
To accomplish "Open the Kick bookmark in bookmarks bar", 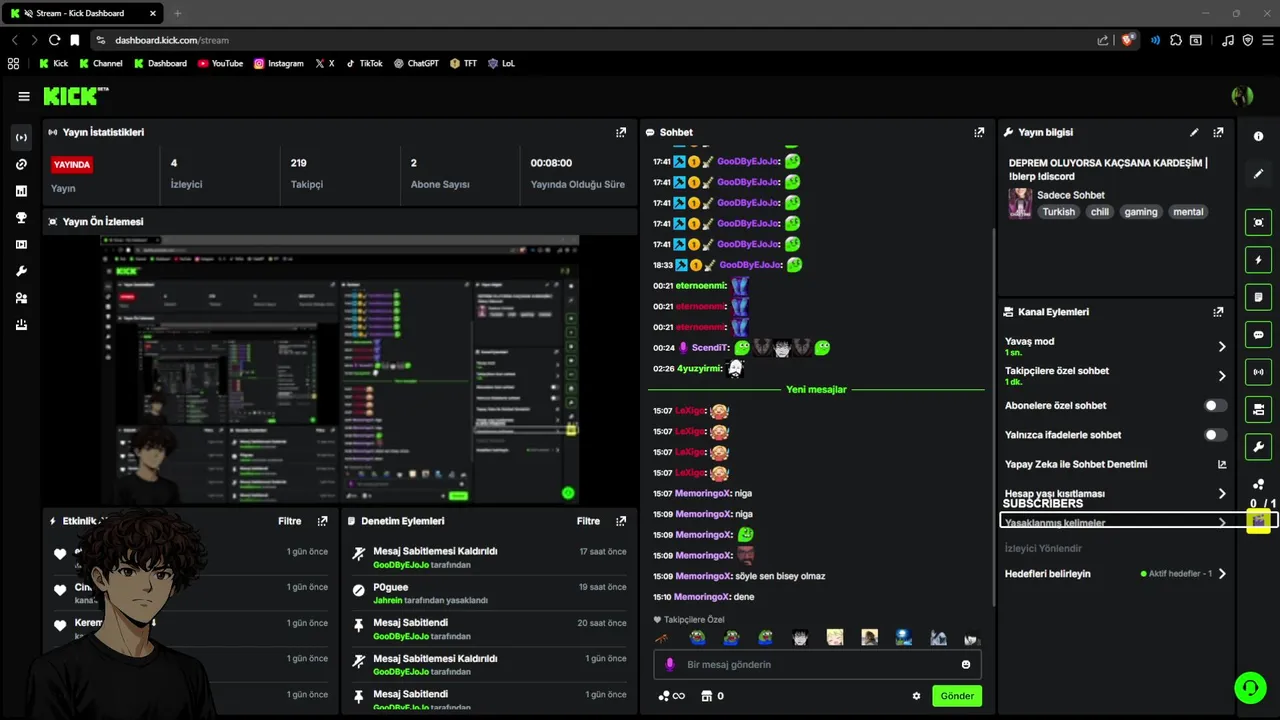I will point(54,63).
